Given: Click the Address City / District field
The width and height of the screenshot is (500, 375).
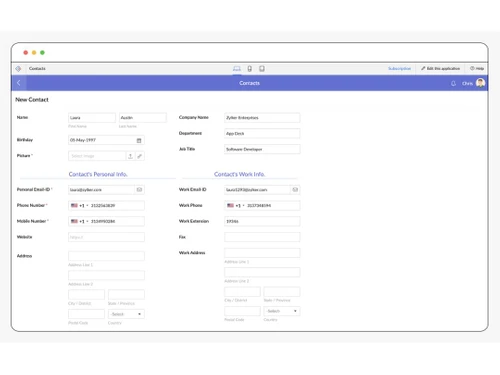Looking at the screenshot, I should click(86, 295).
